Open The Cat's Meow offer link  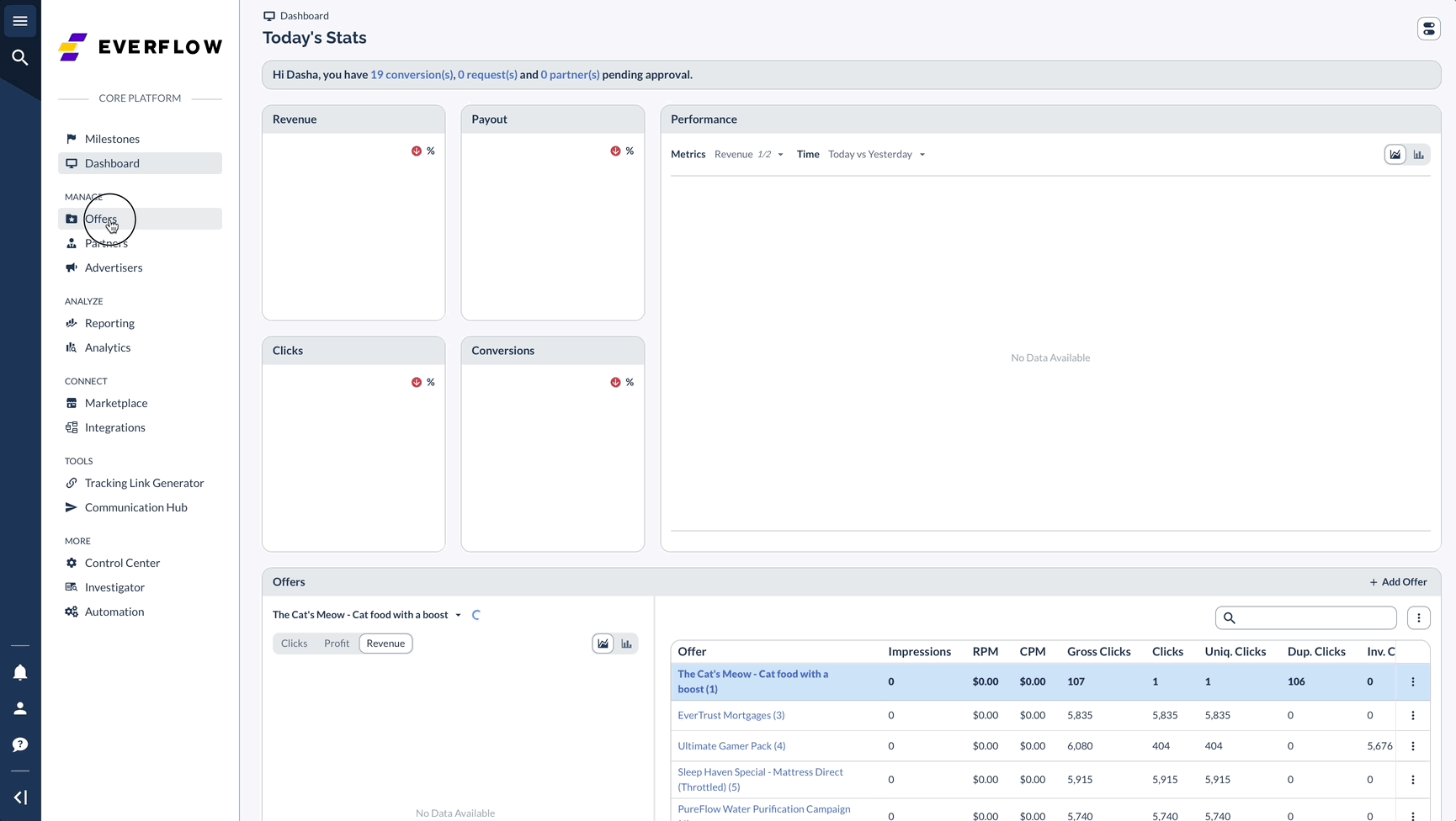point(752,682)
